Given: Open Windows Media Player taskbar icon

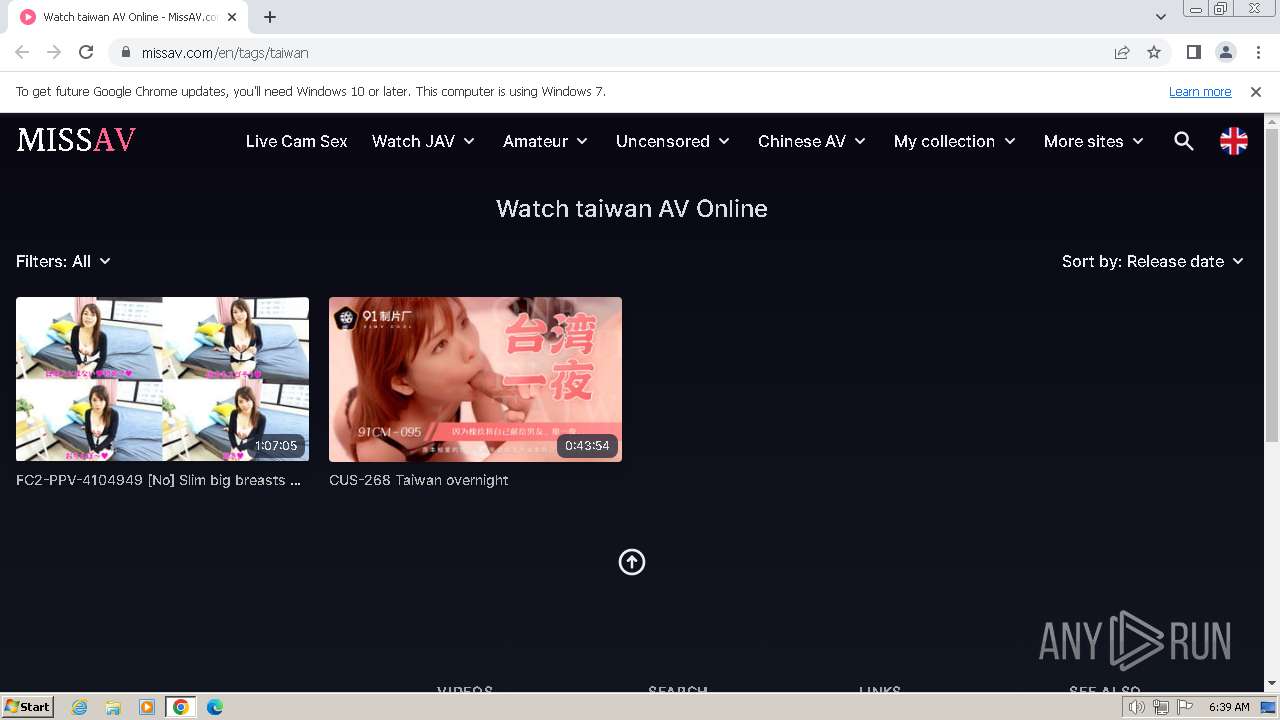Looking at the screenshot, I should coord(147,707).
